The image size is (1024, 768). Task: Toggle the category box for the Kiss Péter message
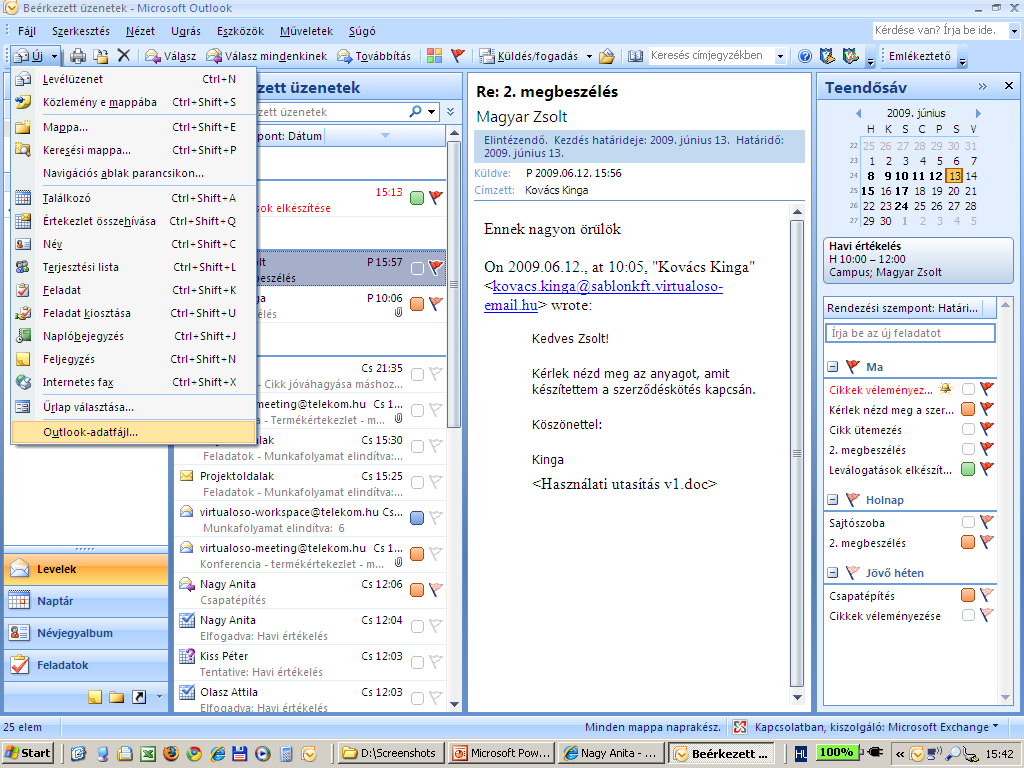(417, 662)
